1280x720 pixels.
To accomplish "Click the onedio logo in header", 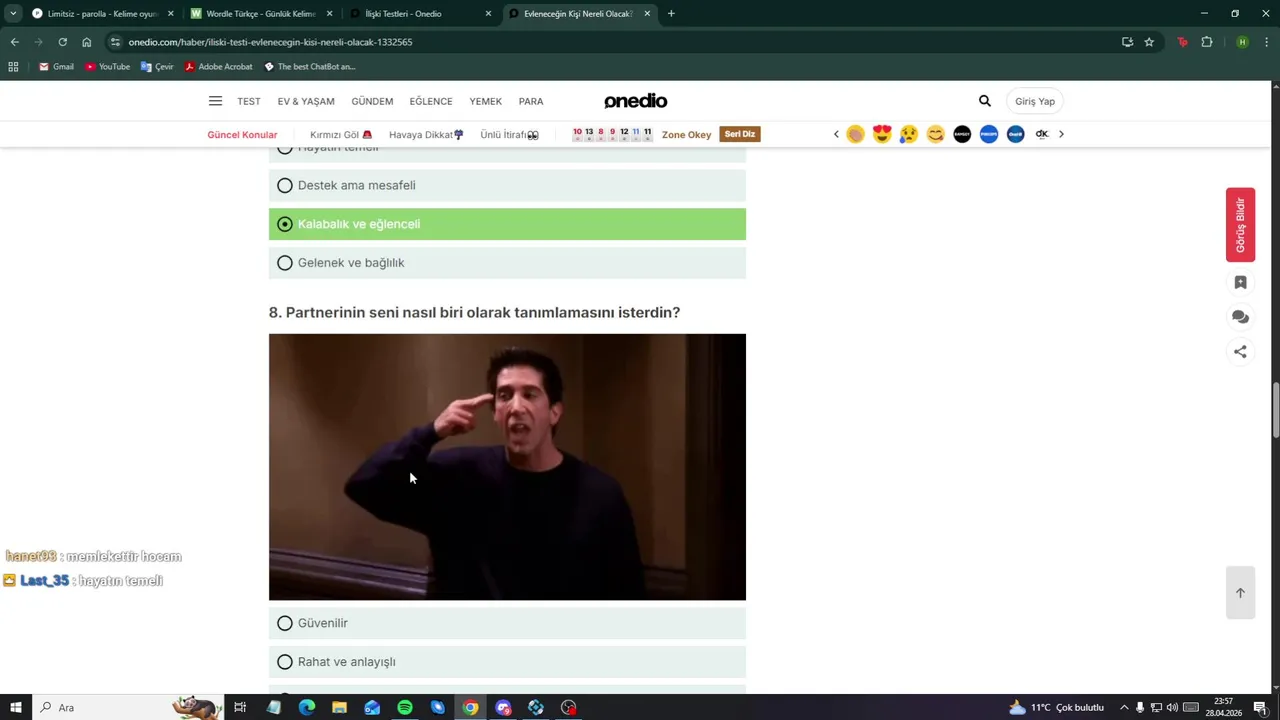I will pyautogui.click(x=636, y=101).
